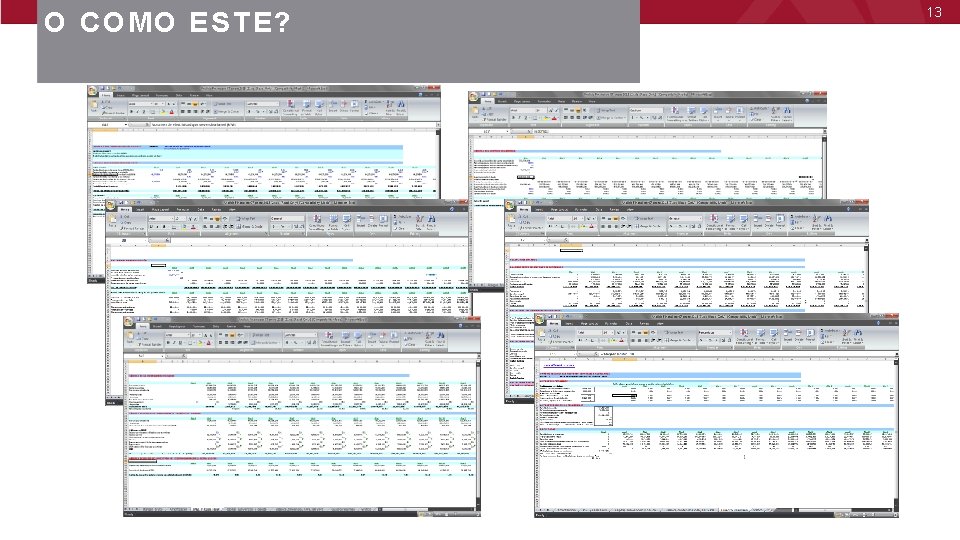Image resolution: width=960 pixels, height=540 pixels.
Task: Switch to Review tab in bottom-right Excel window
Action: [645, 323]
